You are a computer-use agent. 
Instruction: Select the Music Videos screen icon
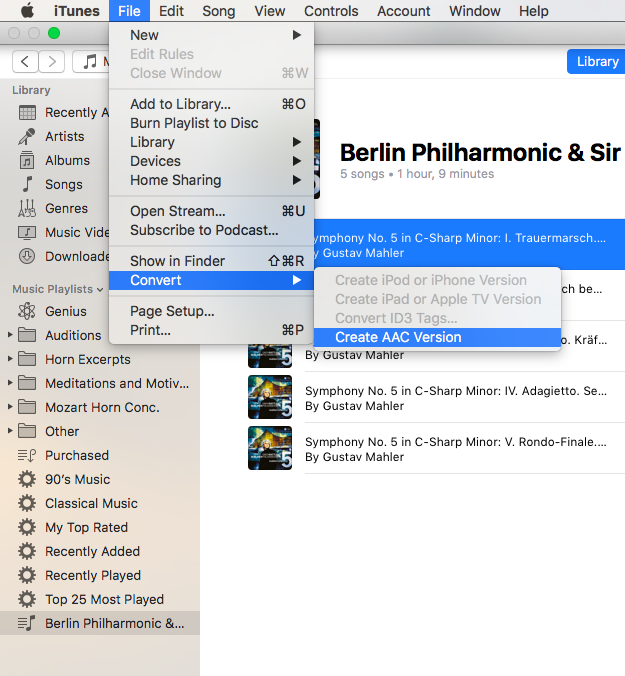tap(27, 232)
